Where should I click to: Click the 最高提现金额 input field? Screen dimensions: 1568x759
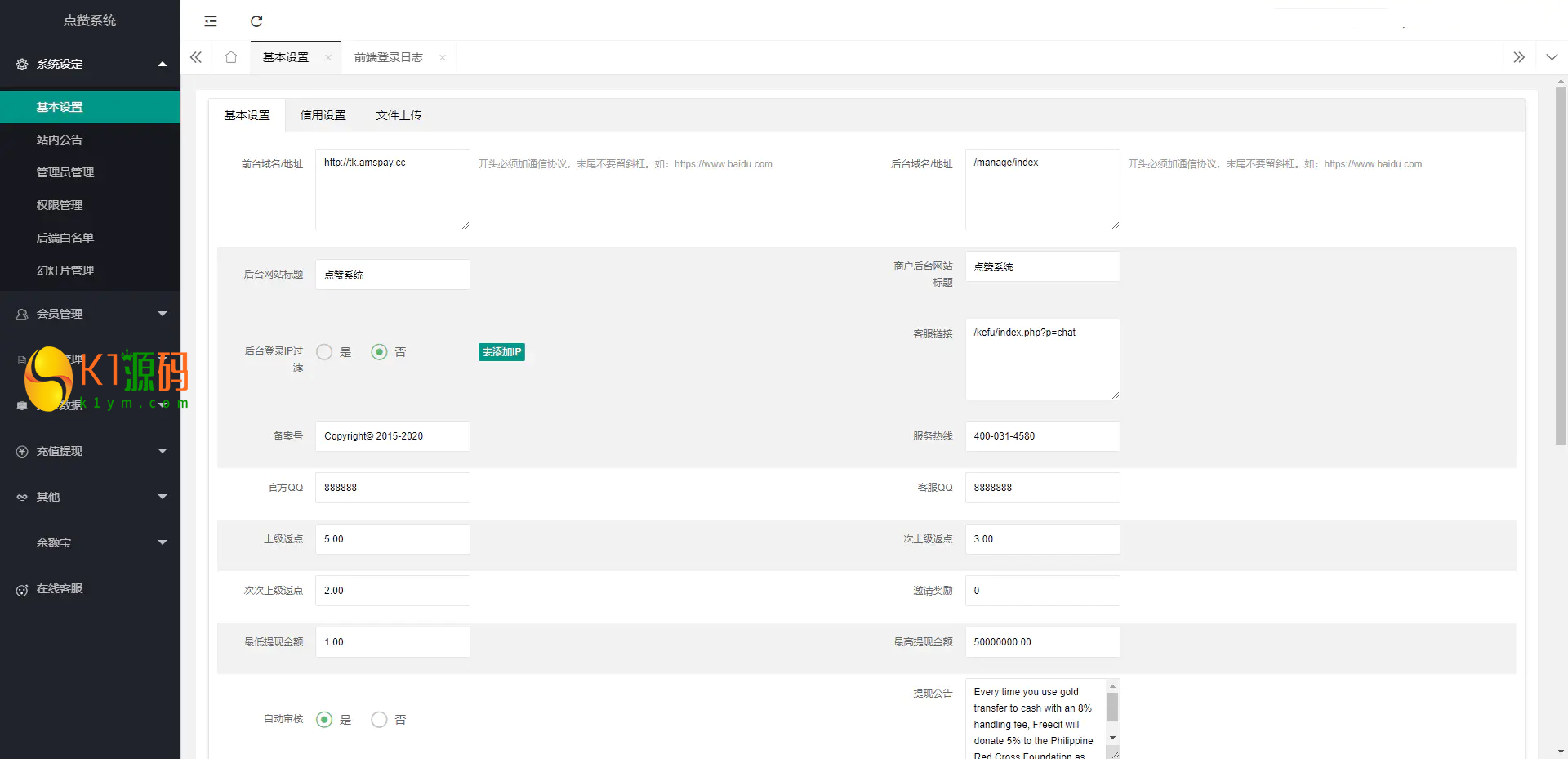point(1042,642)
